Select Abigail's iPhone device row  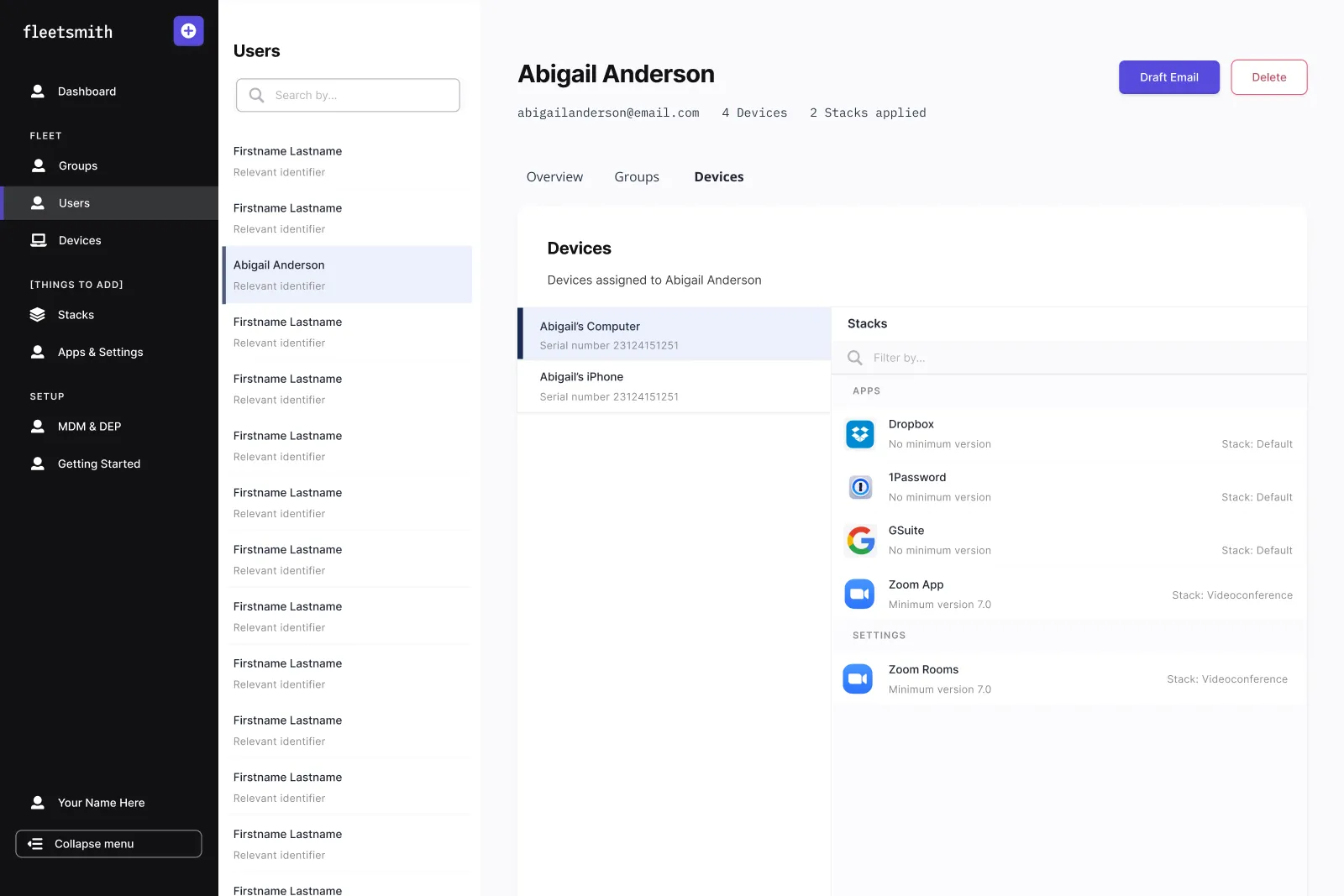pyautogui.click(x=674, y=386)
